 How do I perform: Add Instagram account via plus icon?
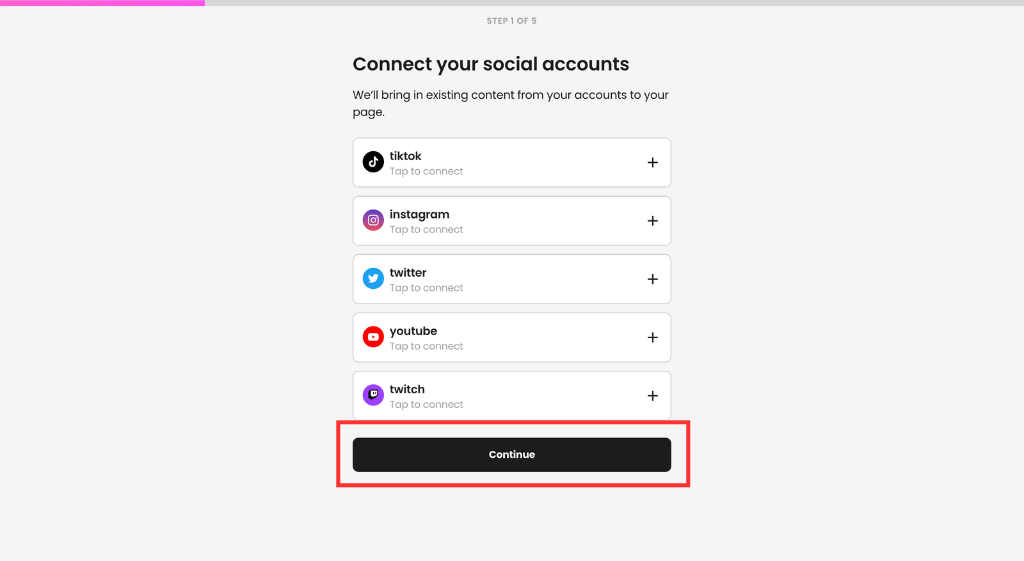point(652,221)
